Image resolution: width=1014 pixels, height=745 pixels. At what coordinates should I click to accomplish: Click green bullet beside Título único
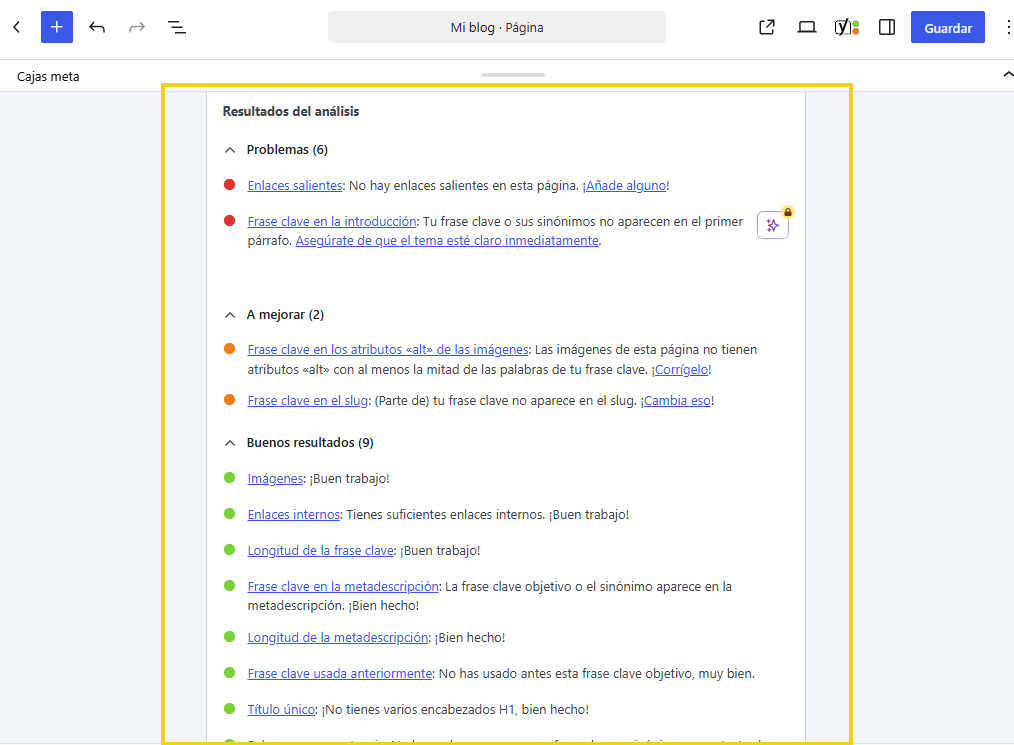point(230,709)
